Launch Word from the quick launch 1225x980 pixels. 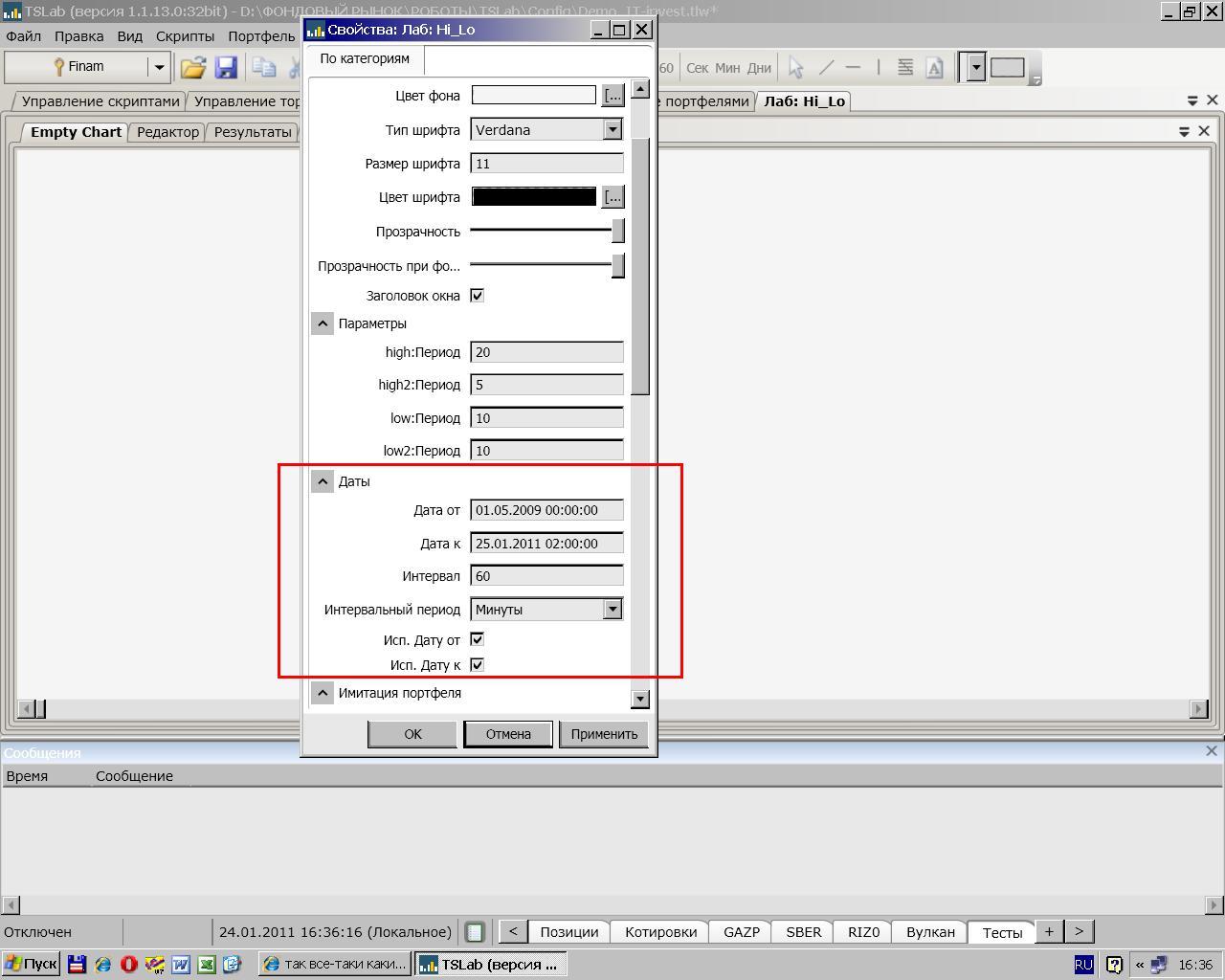pos(180,964)
